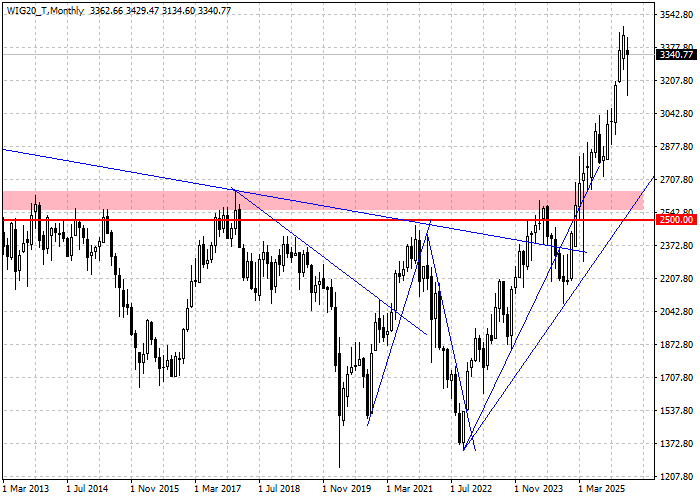Click the 2877.80 price axis label
This screenshot has height=500, width=700.
[676, 147]
